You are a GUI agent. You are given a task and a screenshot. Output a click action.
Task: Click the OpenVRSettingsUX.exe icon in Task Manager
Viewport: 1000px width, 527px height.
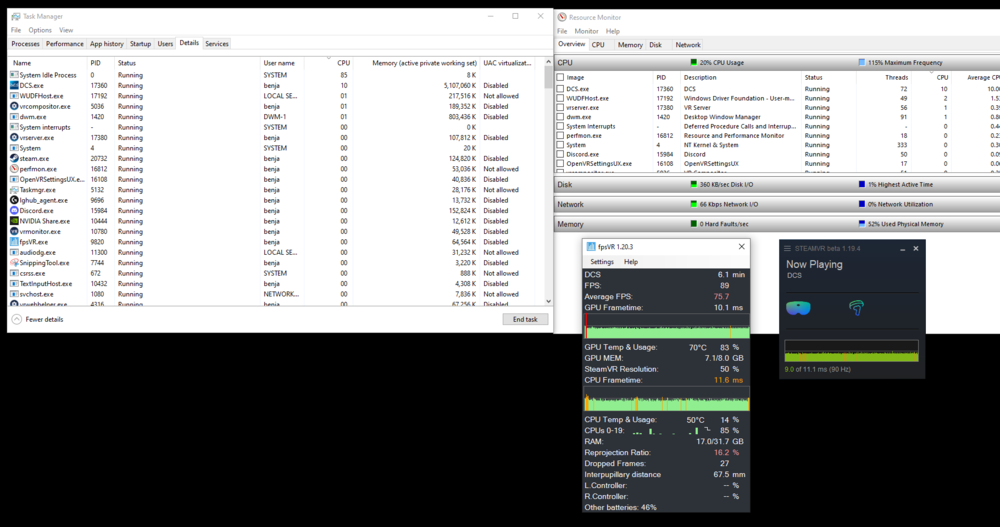14,179
